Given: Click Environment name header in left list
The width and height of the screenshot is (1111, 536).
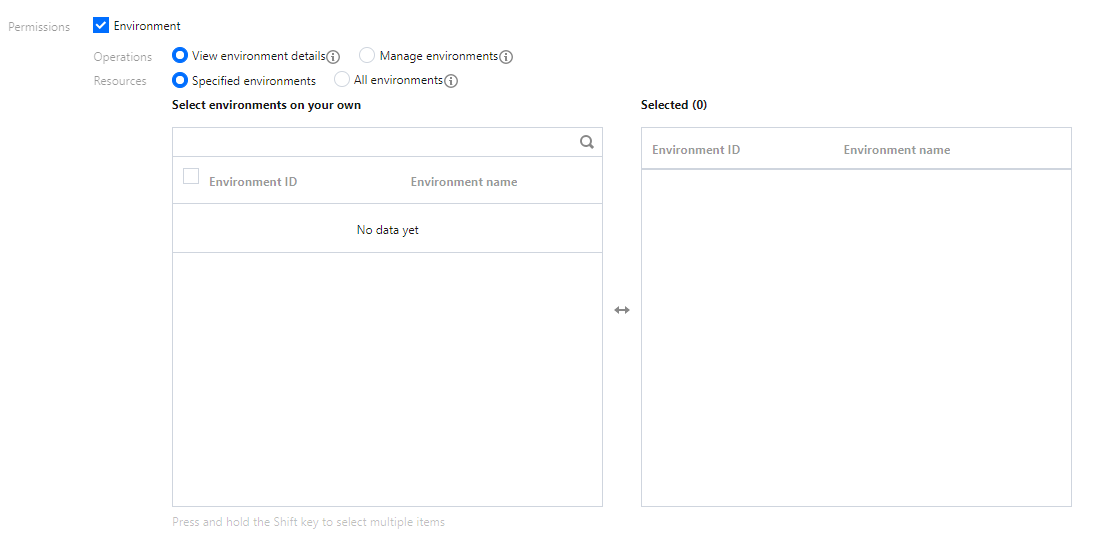Looking at the screenshot, I should [464, 182].
